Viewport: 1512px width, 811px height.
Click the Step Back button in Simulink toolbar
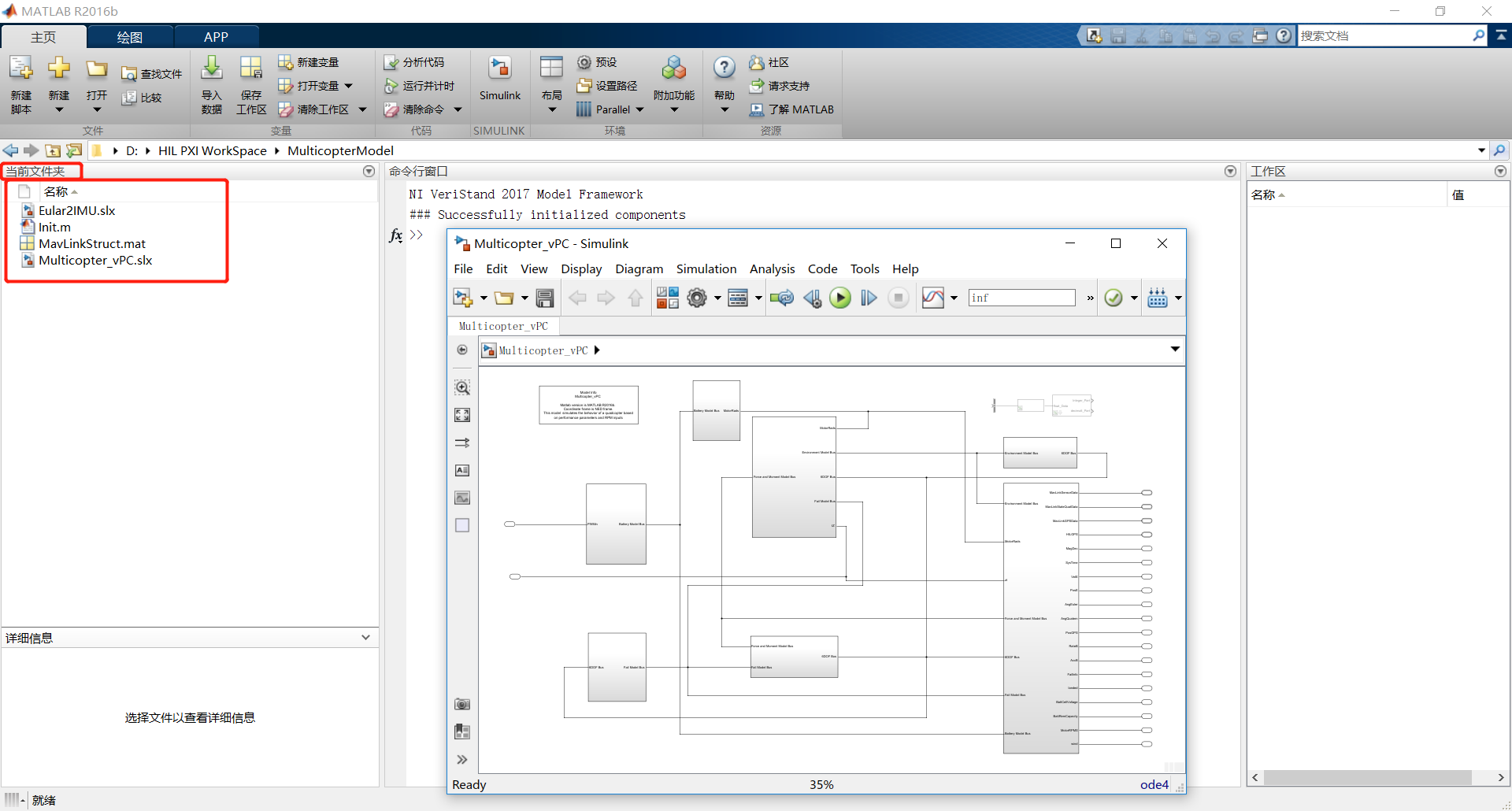point(813,298)
